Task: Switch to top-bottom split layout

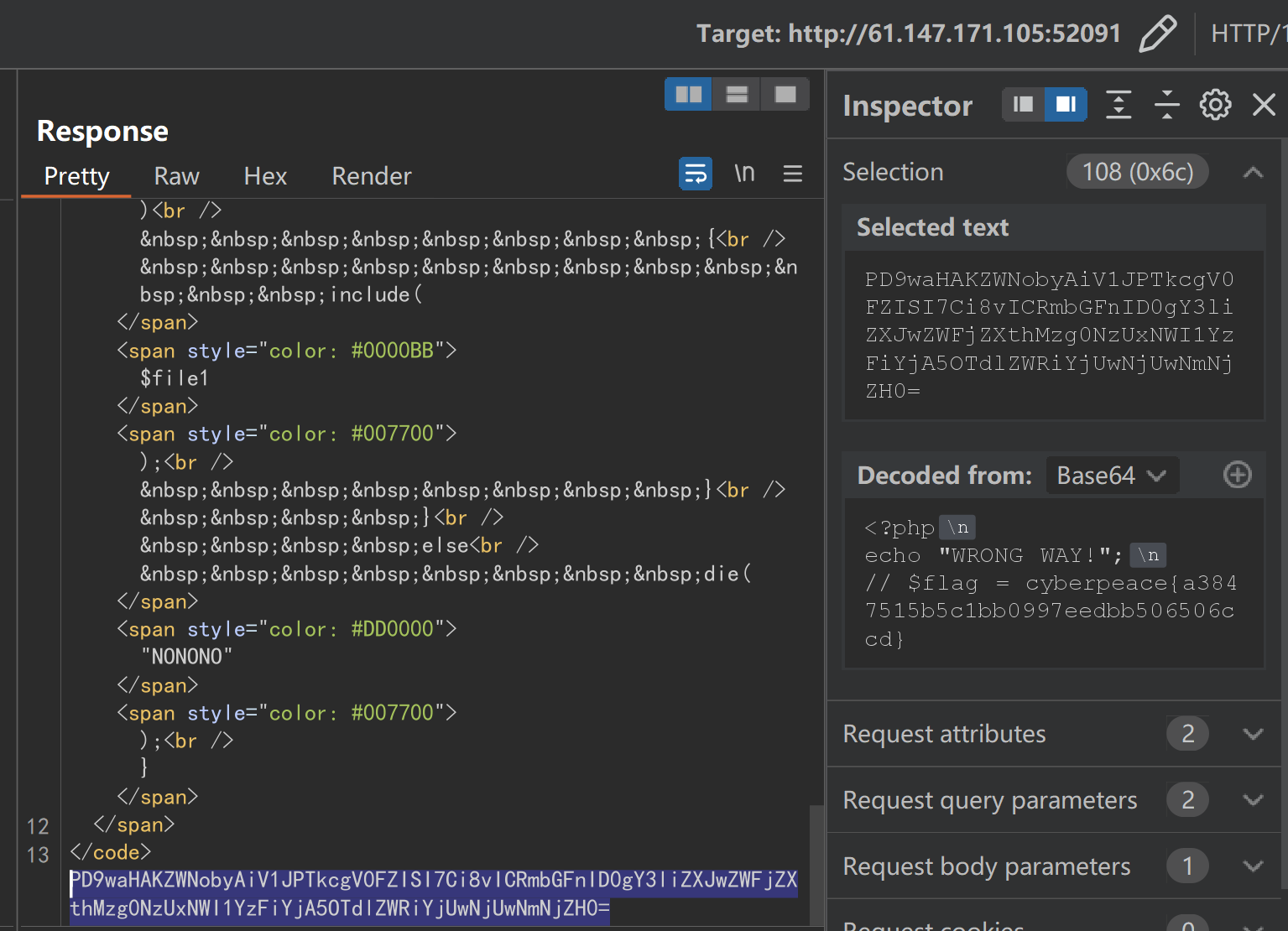Action: tap(737, 94)
